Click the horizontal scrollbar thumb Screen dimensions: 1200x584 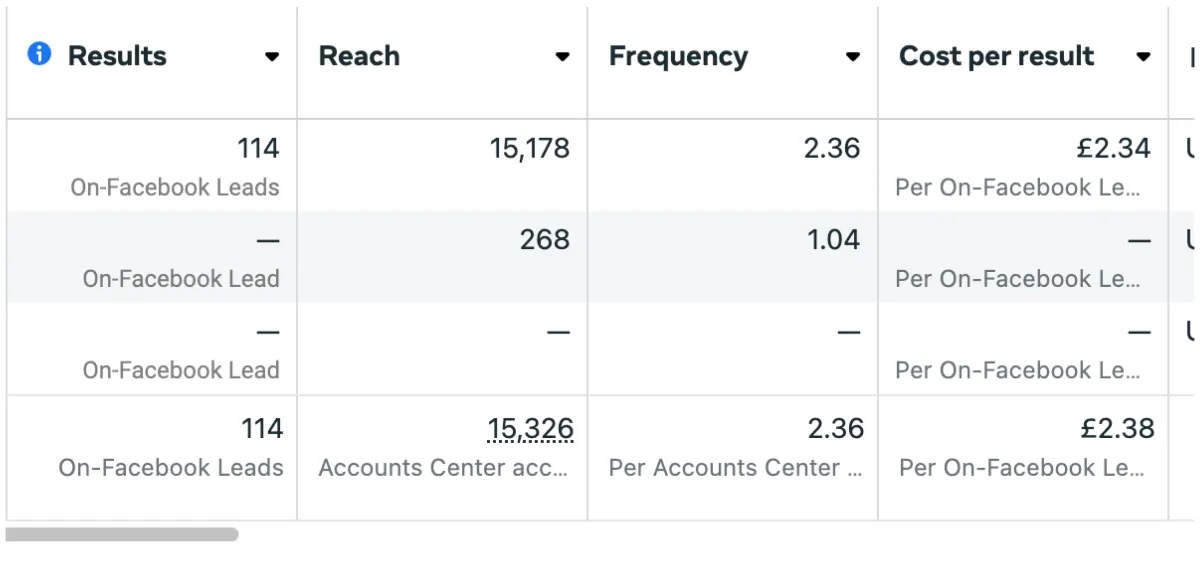pos(122,535)
